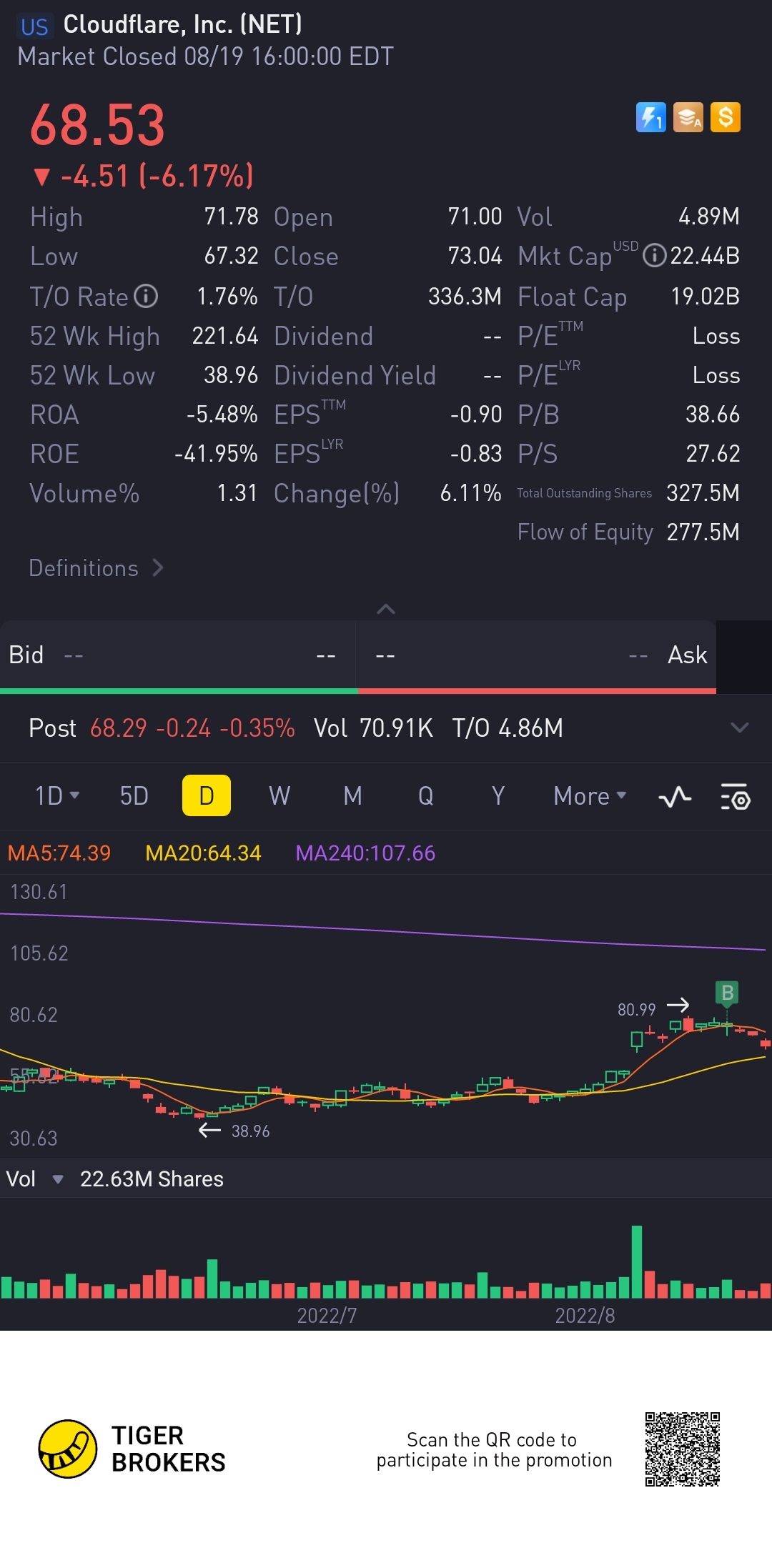The height and width of the screenshot is (1568, 772).
Task: Tap the orange stacked coins badge icon
Action: tap(688, 117)
